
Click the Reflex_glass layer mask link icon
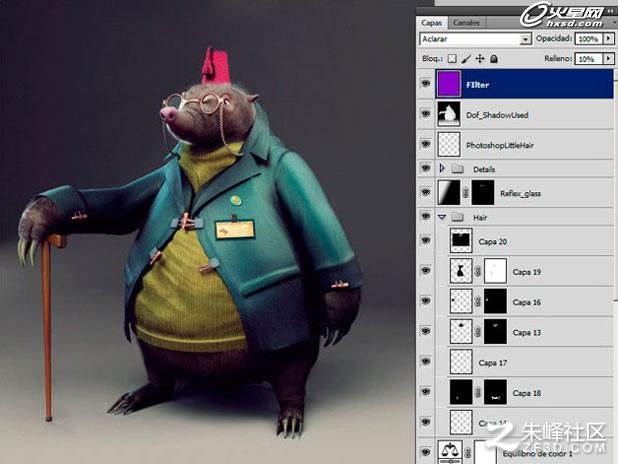[x=465, y=193]
